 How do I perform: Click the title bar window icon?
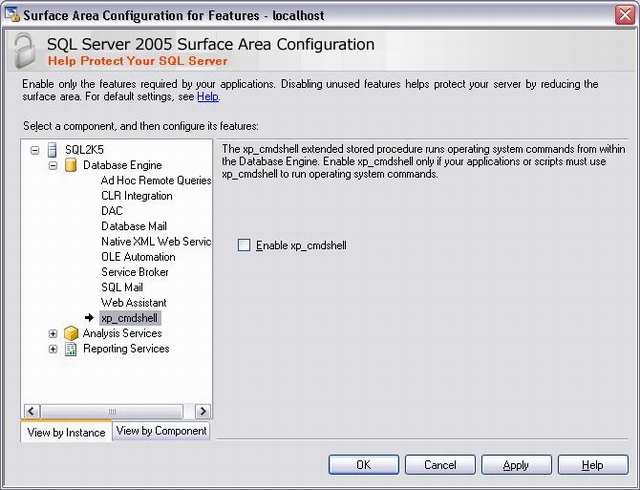point(12,14)
